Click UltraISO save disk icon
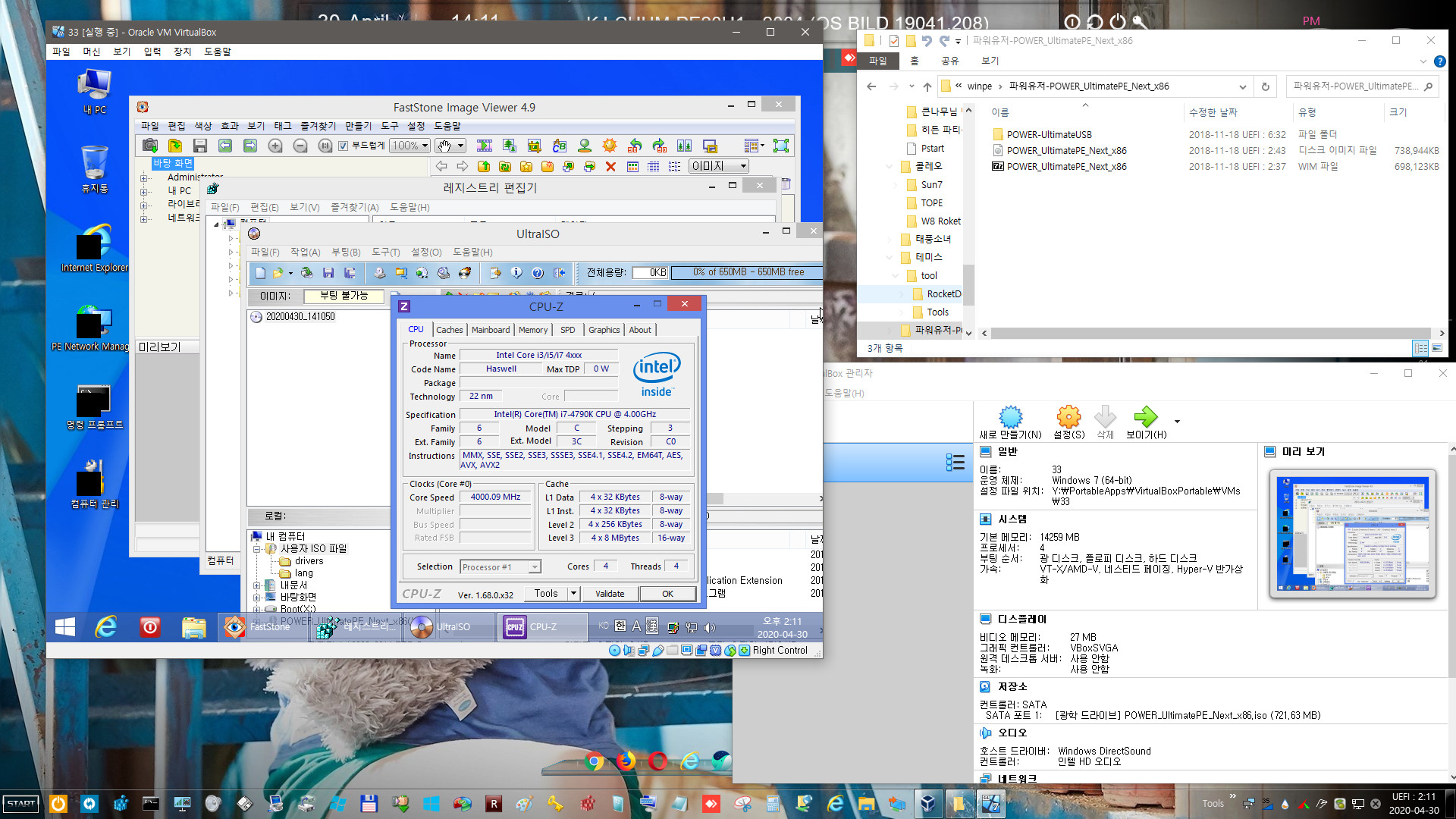This screenshot has height=819, width=1456. tap(328, 273)
